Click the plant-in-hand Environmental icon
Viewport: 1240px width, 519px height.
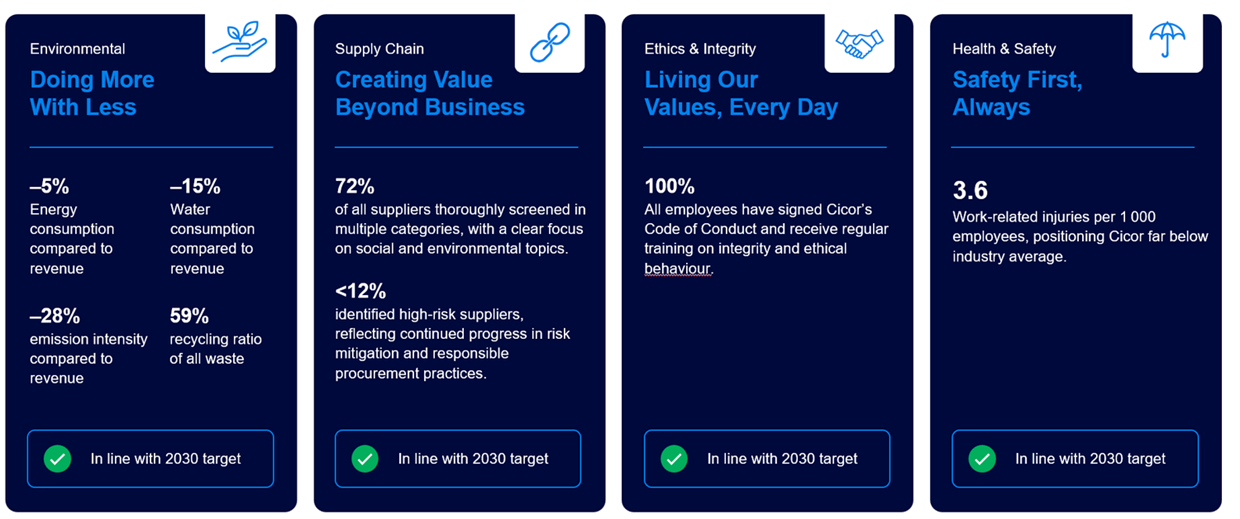(x=240, y=43)
